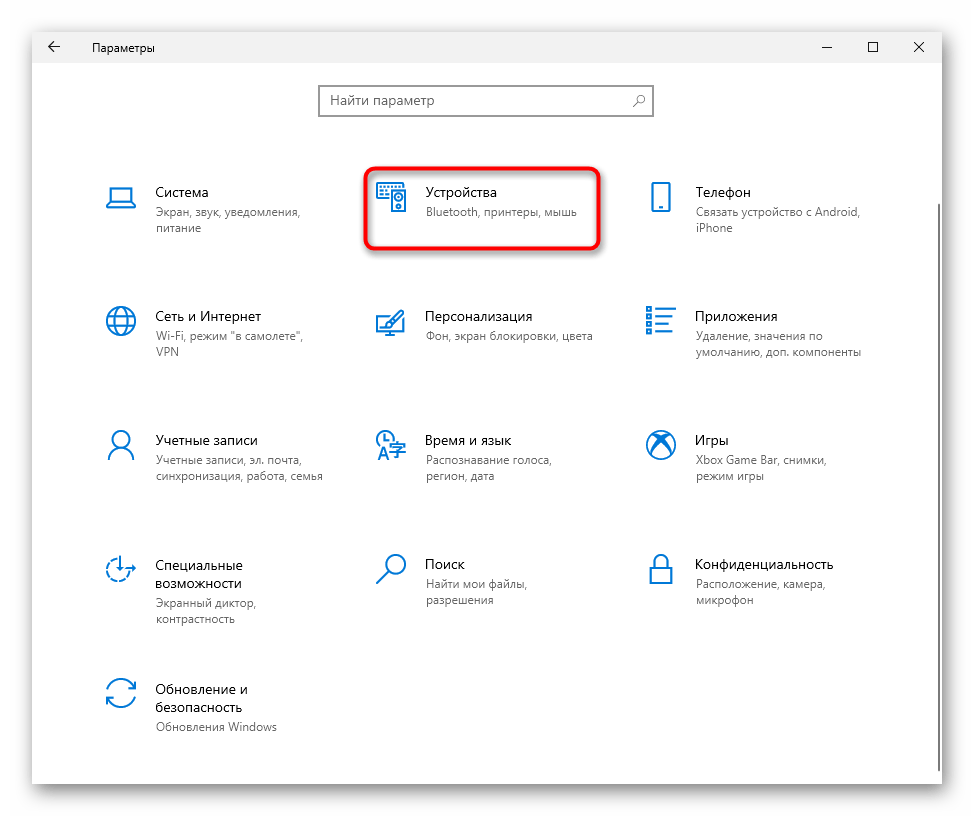Image resolution: width=974 pixels, height=816 pixels.
Task: Select the Поиск magnifier category icon
Action: pos(390,569)
